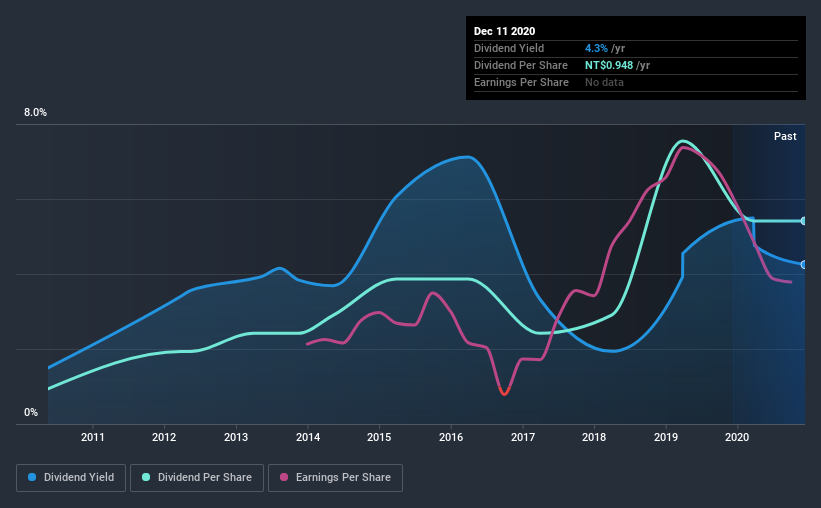
Task: Click the tooltip Dividend Per Share row label
Action: click(x=520, y=65)
